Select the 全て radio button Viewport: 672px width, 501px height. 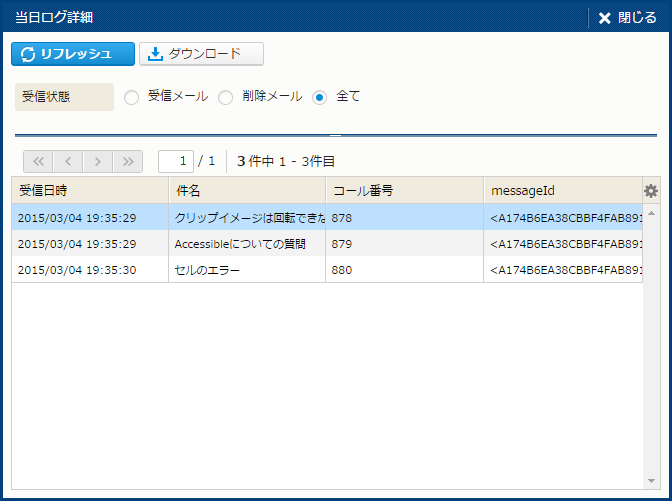pos(320,97)
